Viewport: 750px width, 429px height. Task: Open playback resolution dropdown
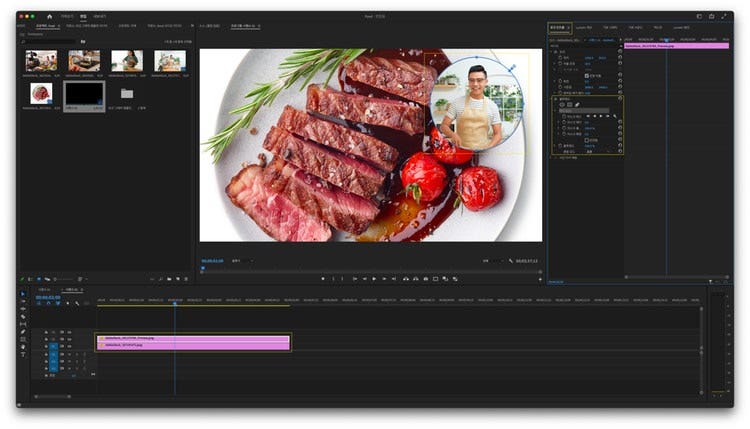pos(494,261)
